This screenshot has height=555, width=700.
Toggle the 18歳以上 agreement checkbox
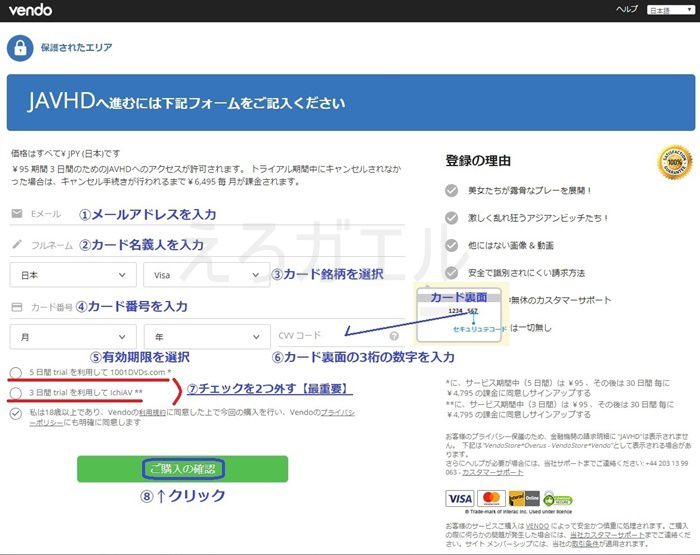point(16,413)
